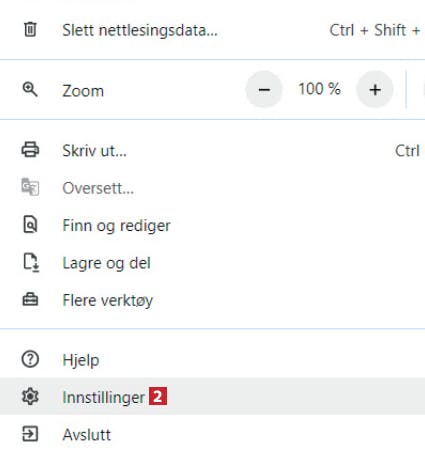Click the magnifier icon beside Zoom
The height and width of the screenshot is (461, 425).
30,90
